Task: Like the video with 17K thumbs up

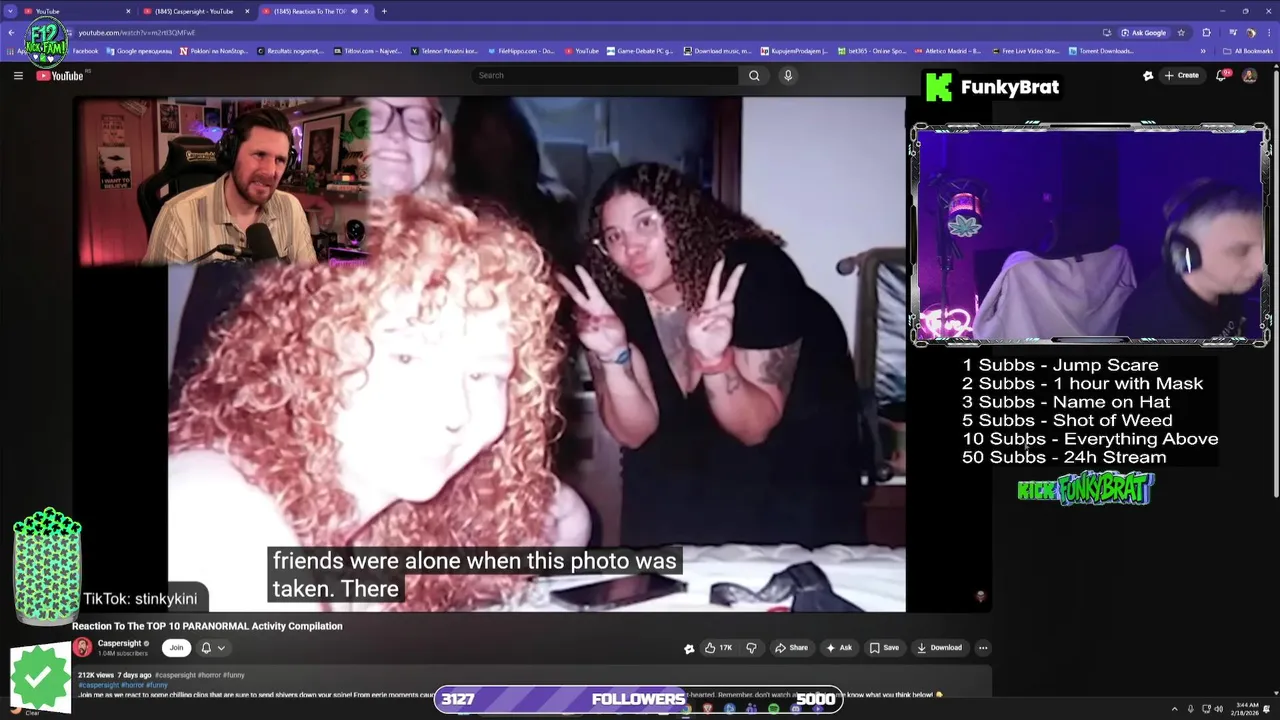Action: [719, 647]
